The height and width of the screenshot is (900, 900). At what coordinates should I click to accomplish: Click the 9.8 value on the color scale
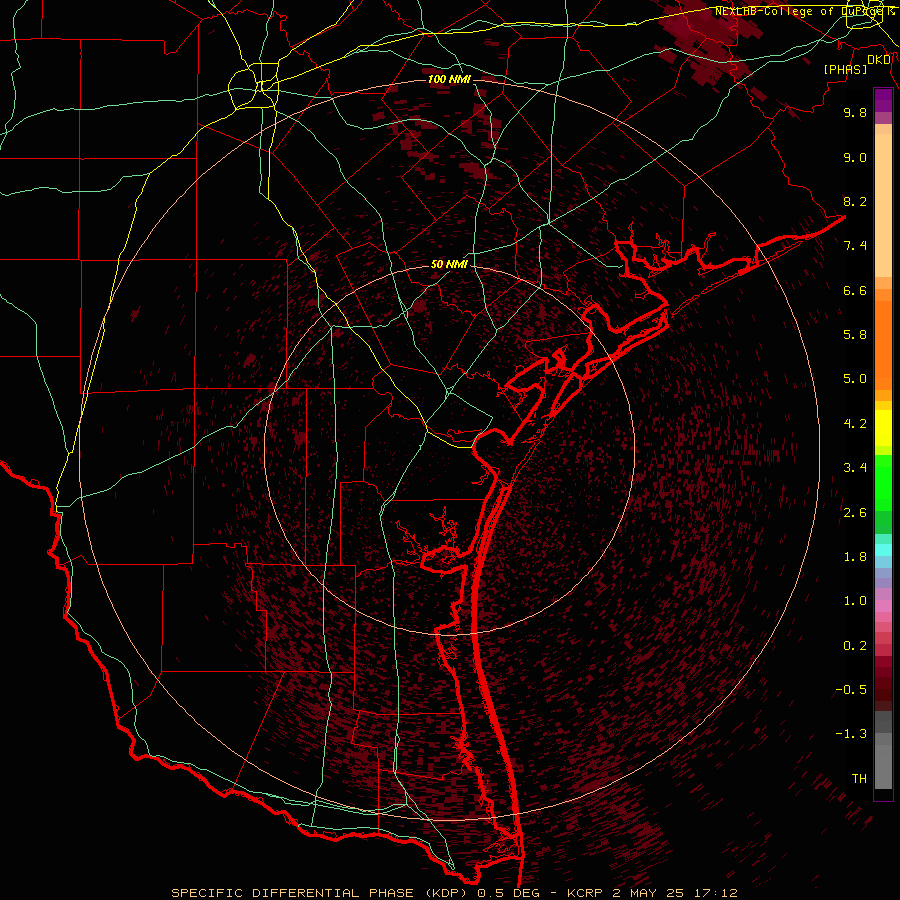[855, 113]
